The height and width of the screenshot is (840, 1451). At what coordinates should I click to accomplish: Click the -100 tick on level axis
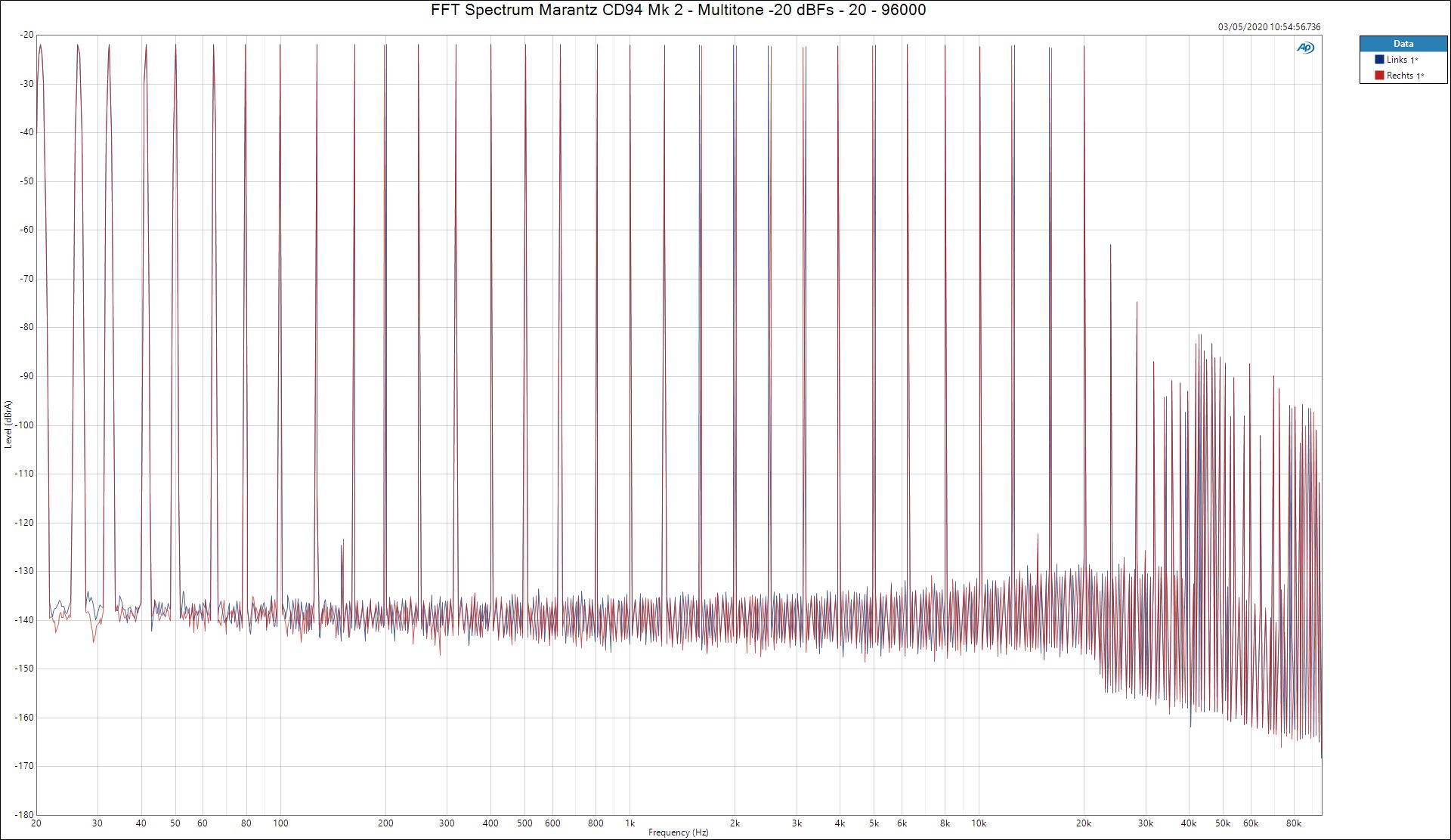click(x=24, y=425)
